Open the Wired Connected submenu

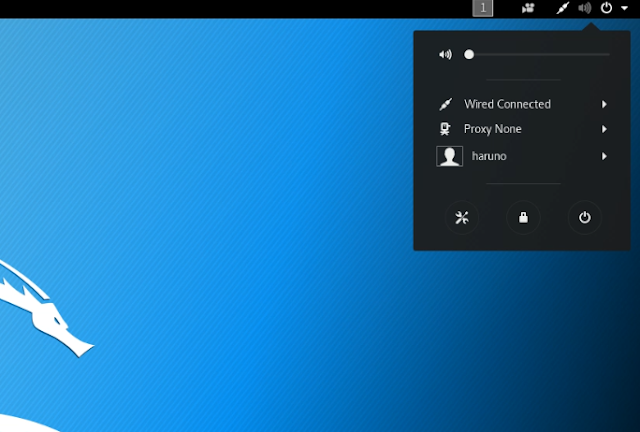tap(522, 104)
